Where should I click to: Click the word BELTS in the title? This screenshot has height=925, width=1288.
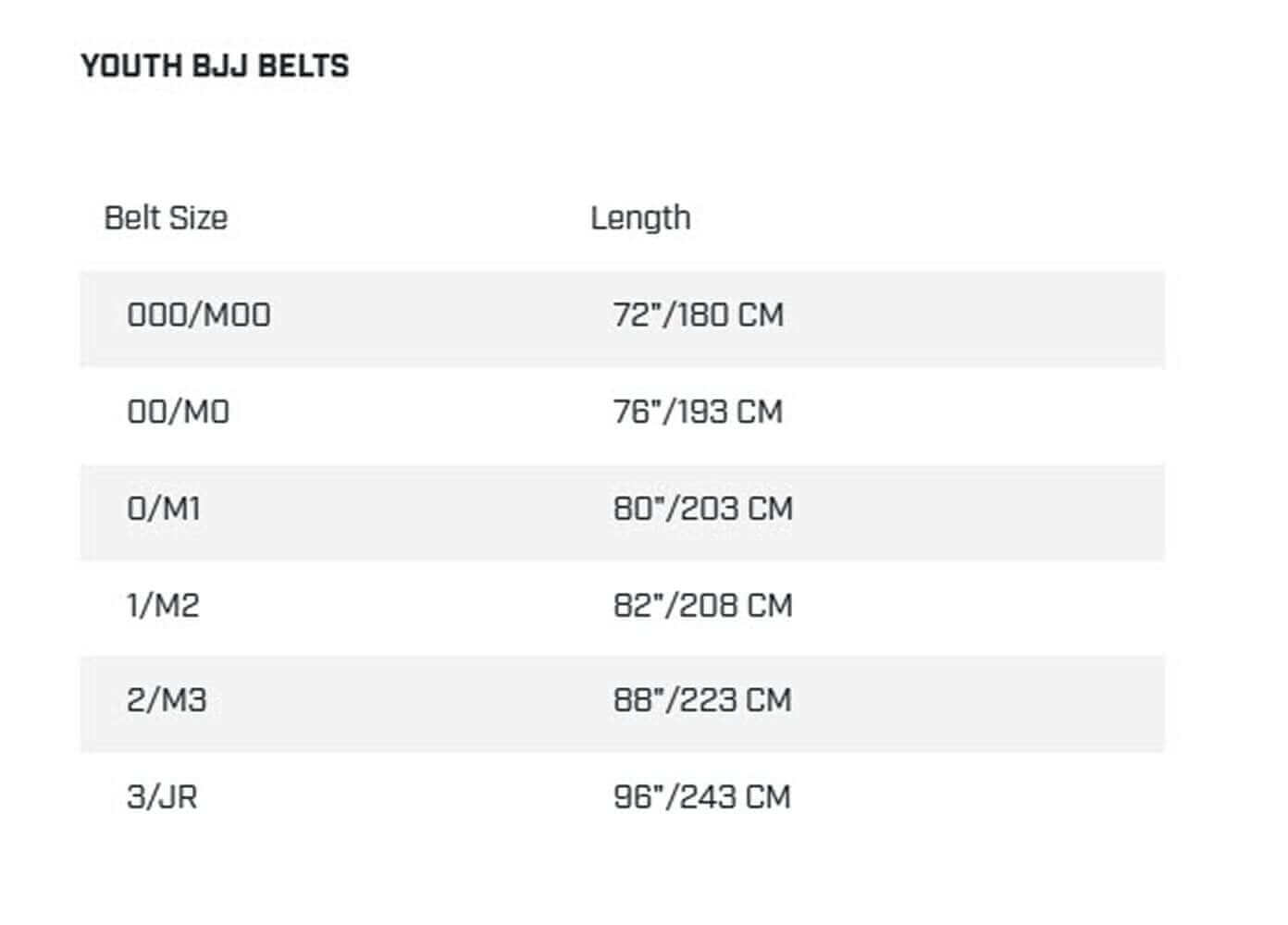coord(303,67)
